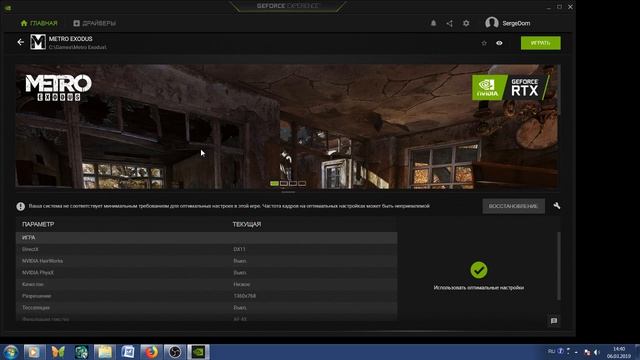
Task: Click the 1360x768 resolution value
Action: [244, 296]
